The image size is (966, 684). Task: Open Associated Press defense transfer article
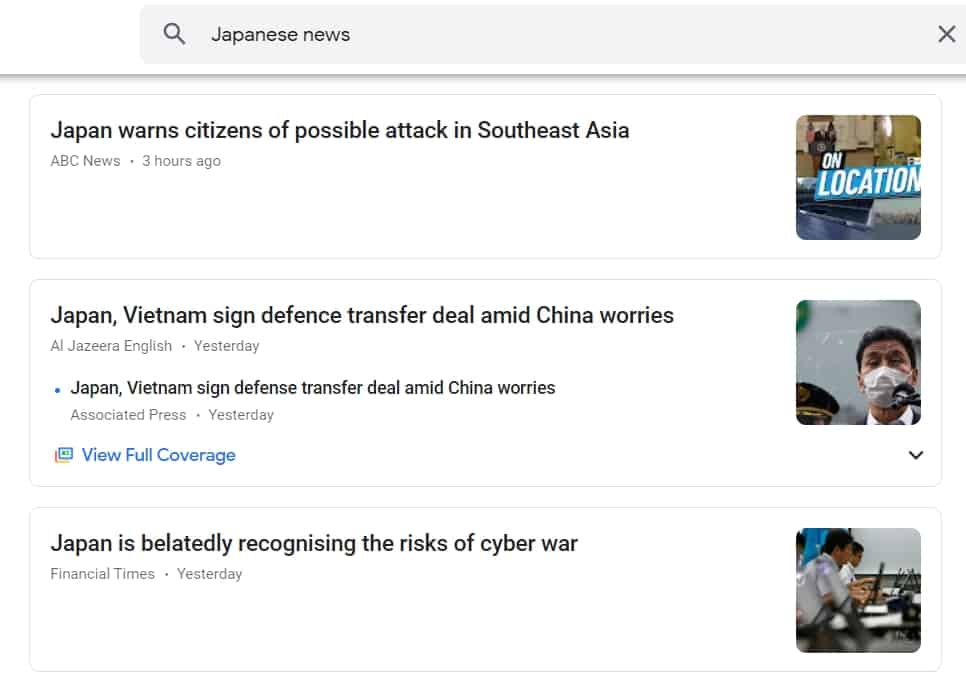pyautogui.click(x=313, y=388)
